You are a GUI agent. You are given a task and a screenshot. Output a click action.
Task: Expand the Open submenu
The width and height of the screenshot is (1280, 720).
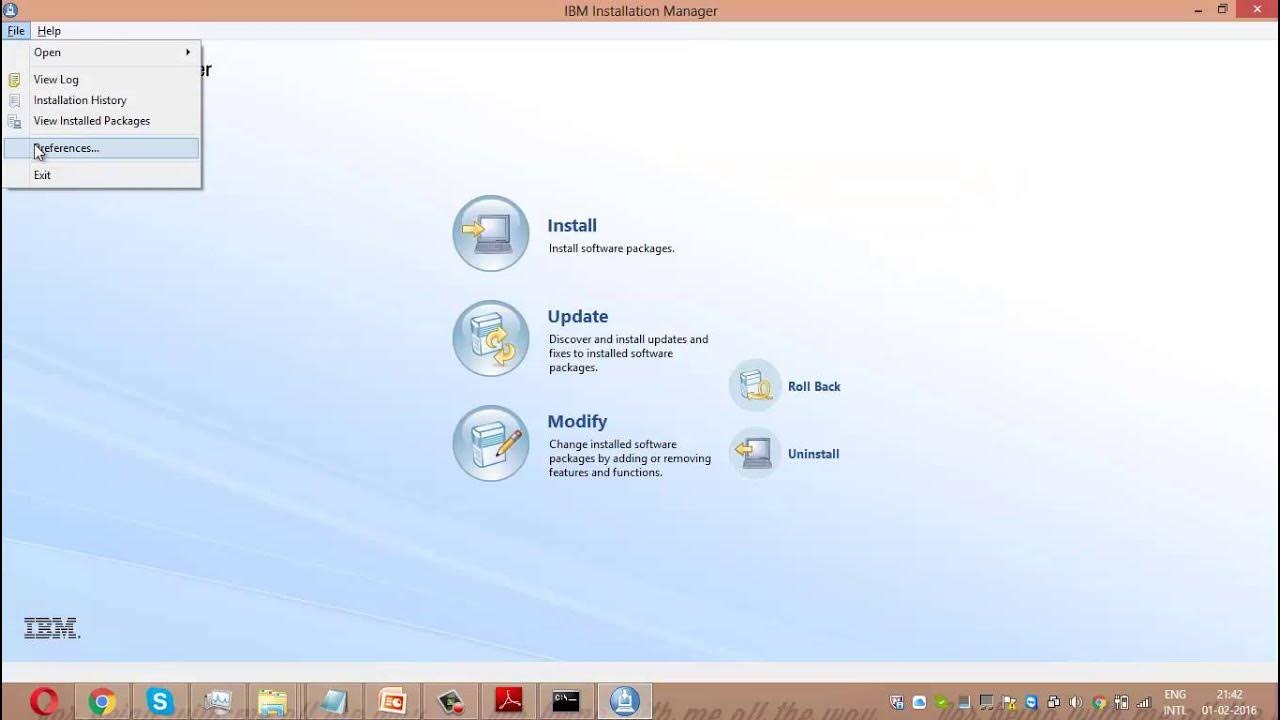(x=102, y=52)
